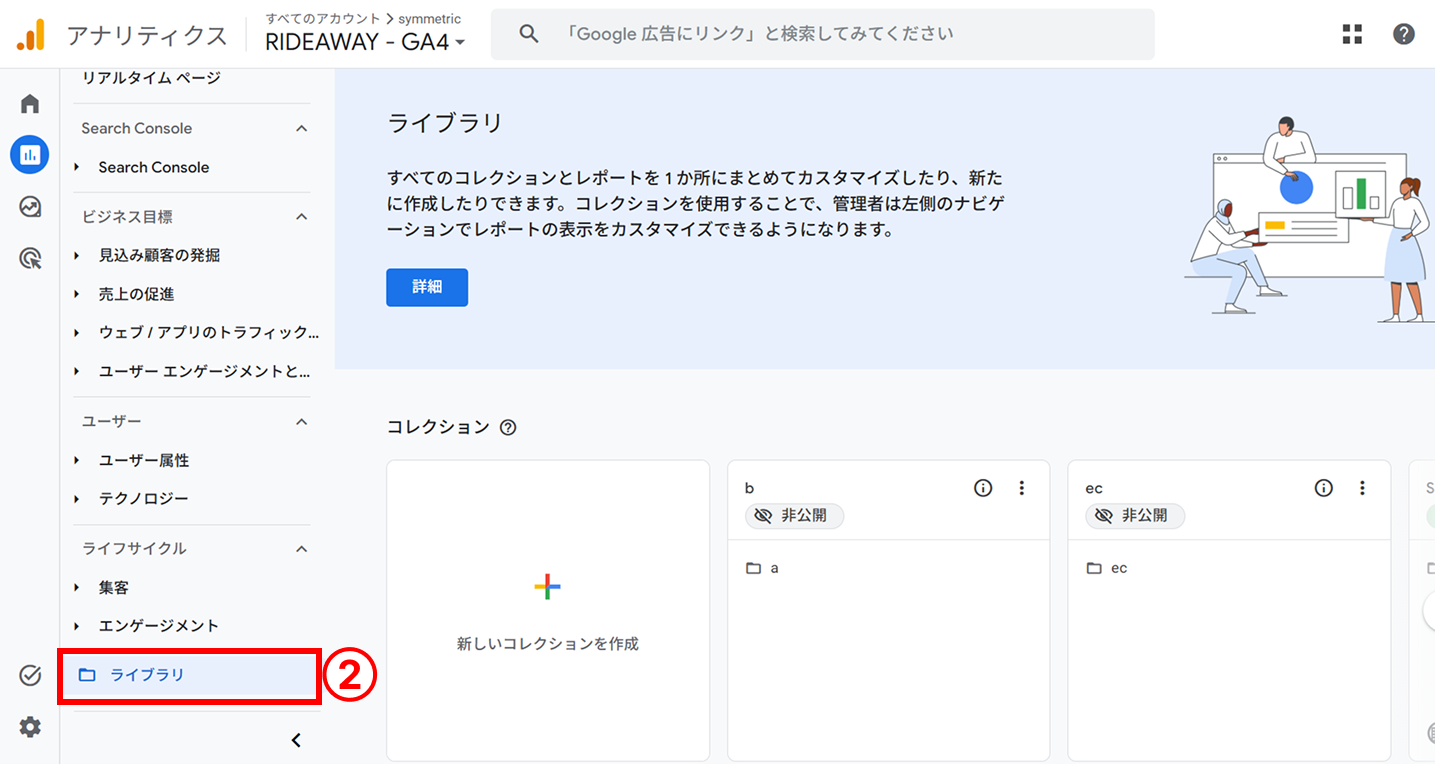Click the search magnifier icon
Image resolution: width=1435 pixels, height=764 pixels.
pyautogui.click(x=529, y=34)
